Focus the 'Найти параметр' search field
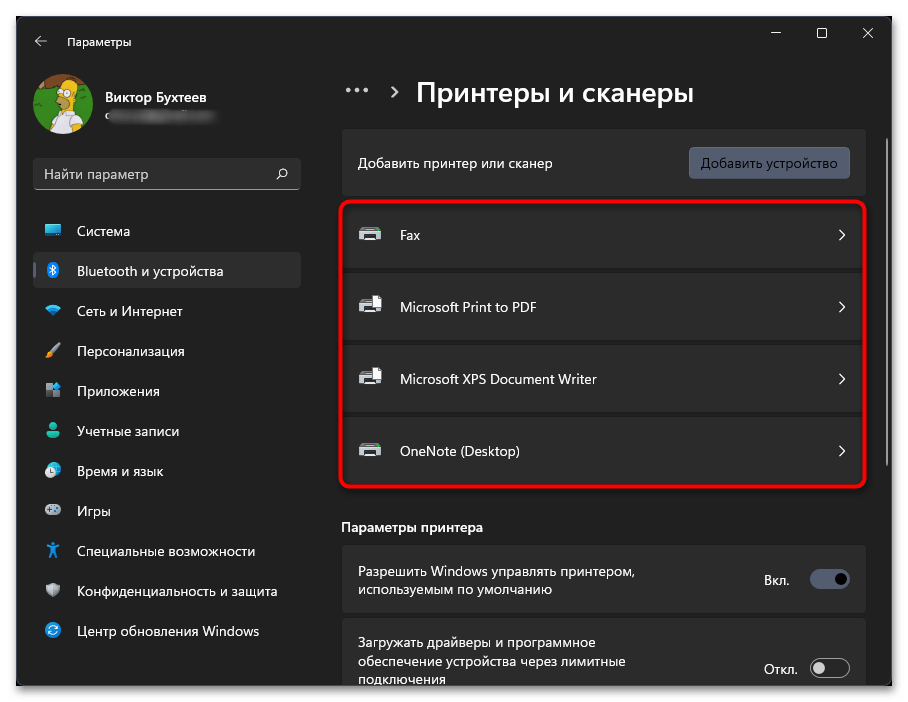This screenshot has height=702, width=908. click(167, 174)
